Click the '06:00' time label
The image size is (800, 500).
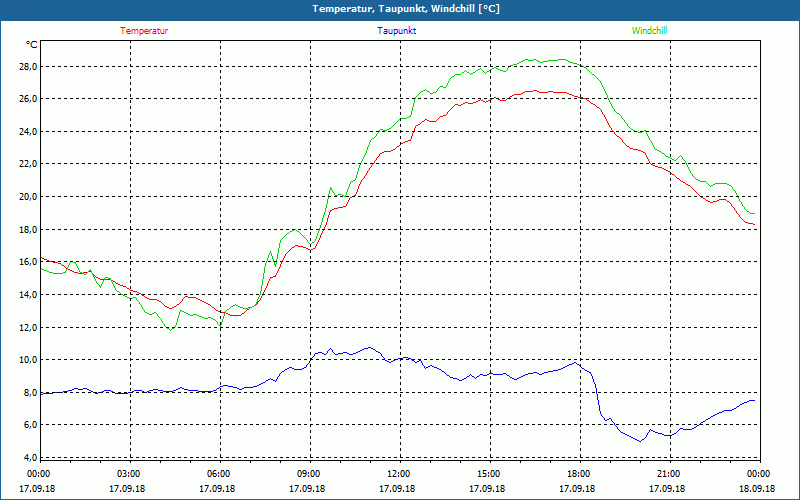pos(217,474)
